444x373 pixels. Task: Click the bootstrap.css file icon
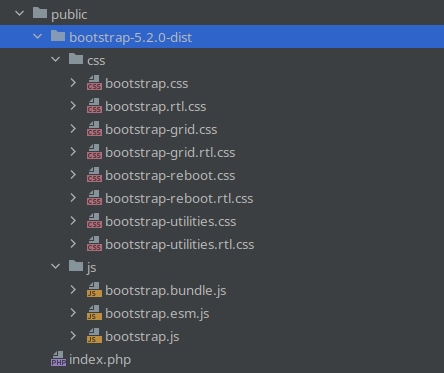pyautogui.click(x=94, y=83)
